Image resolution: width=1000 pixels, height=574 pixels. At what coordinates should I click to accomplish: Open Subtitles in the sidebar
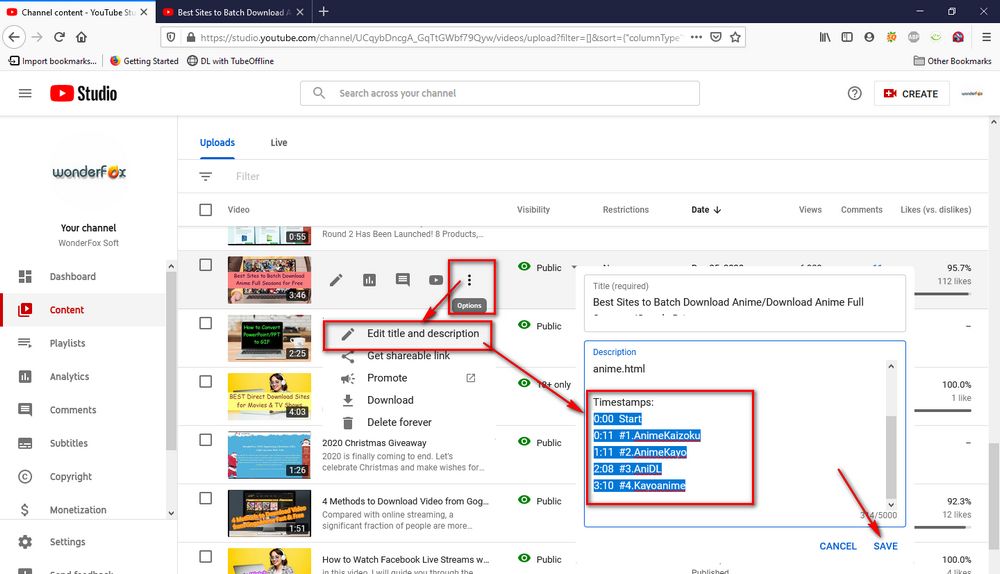[69, 443]
